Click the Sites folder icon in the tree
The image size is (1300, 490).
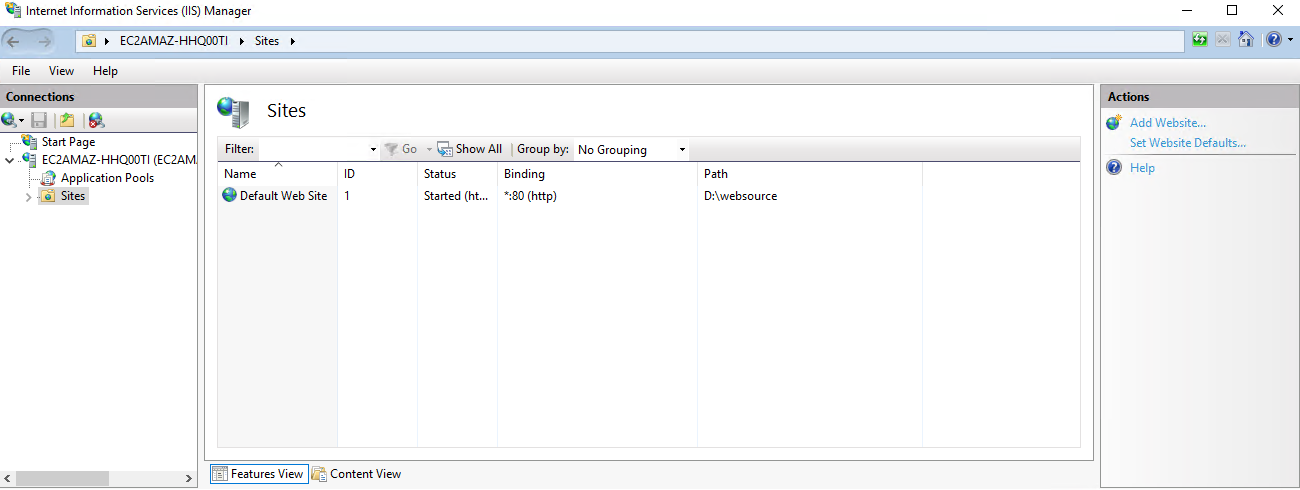tap(47, 196)
